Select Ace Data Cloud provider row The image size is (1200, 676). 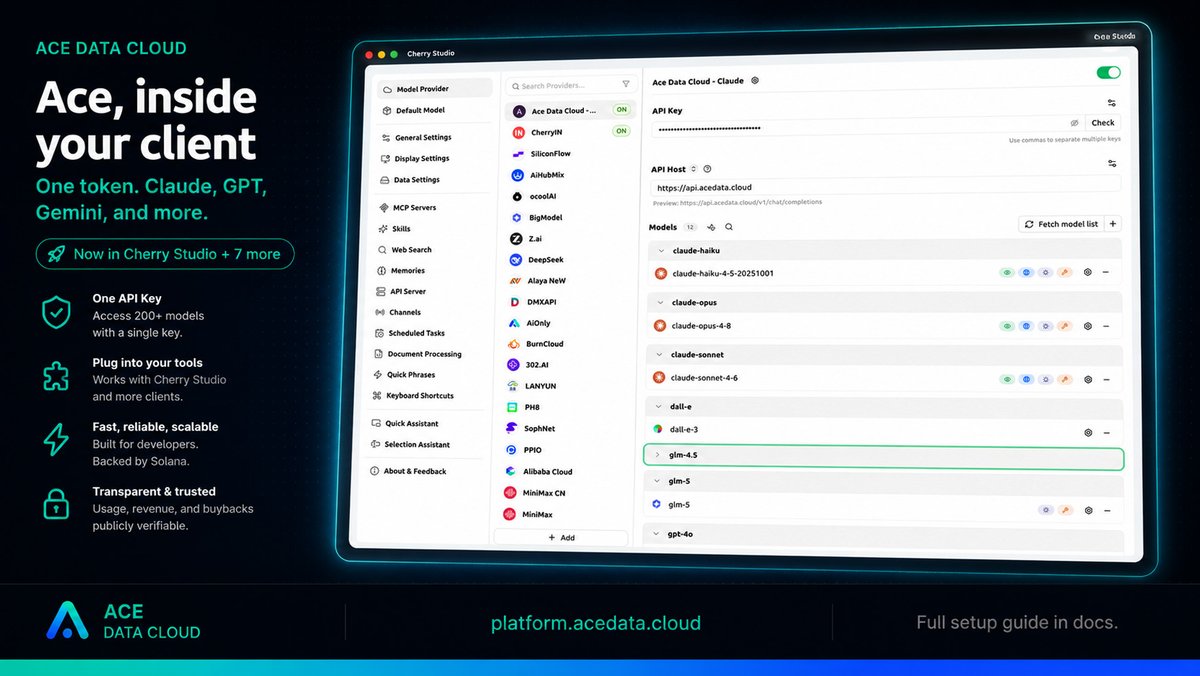[x=569, y=110]
